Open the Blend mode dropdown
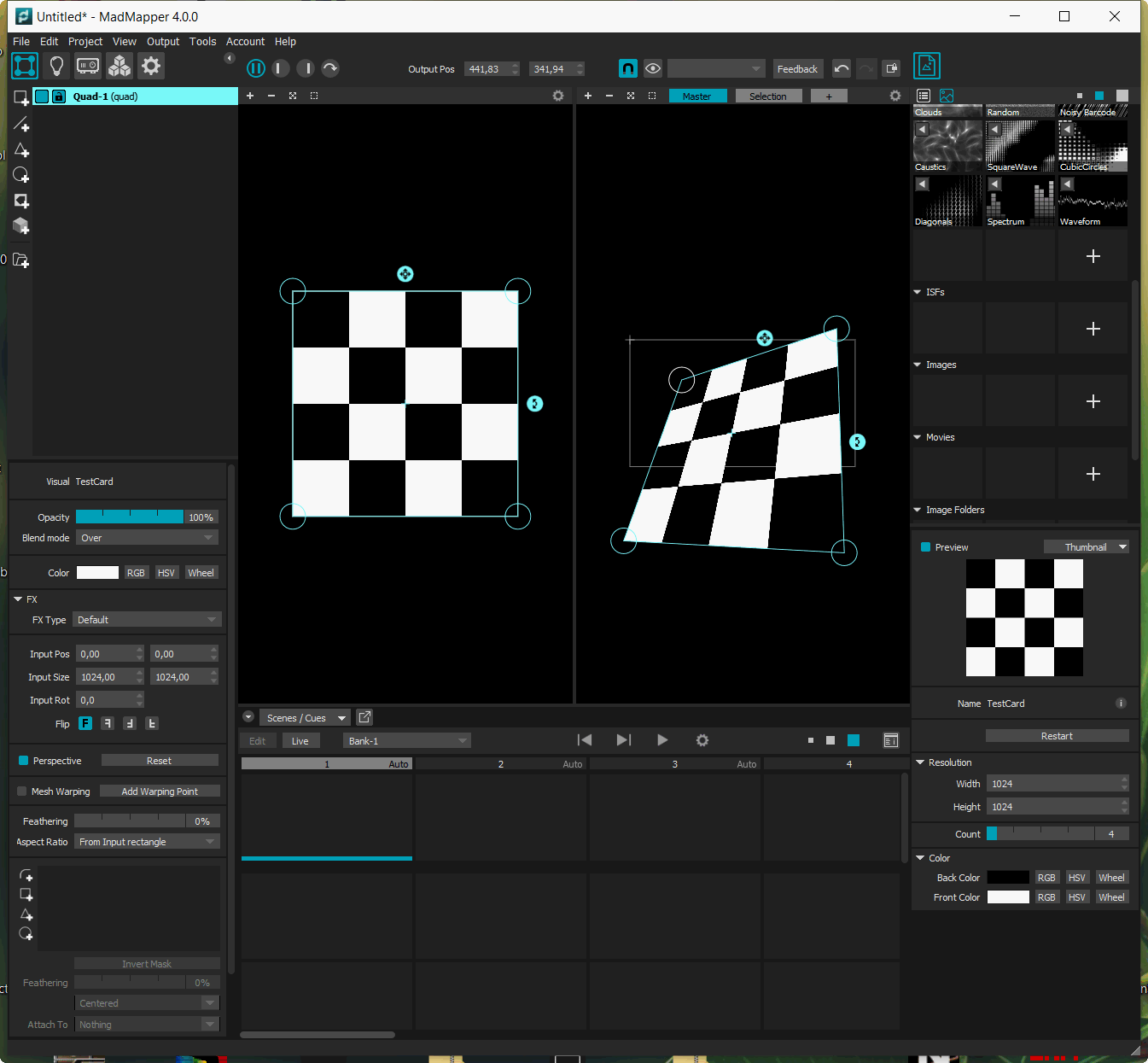This screenshot has width=1148, height=1063. pyautogui.click(x=147, y=538)
